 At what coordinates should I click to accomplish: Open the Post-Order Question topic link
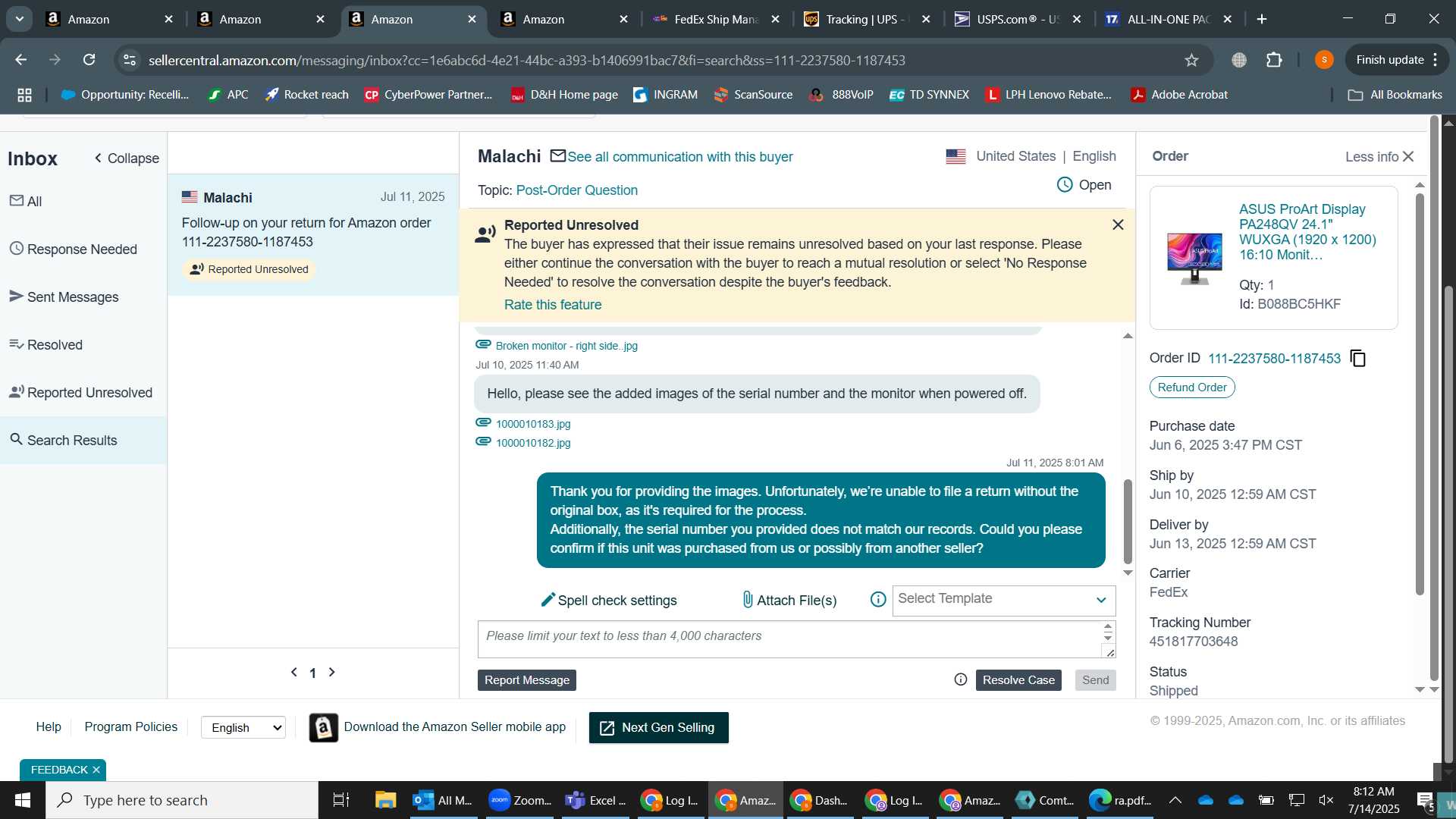point(577,190)
